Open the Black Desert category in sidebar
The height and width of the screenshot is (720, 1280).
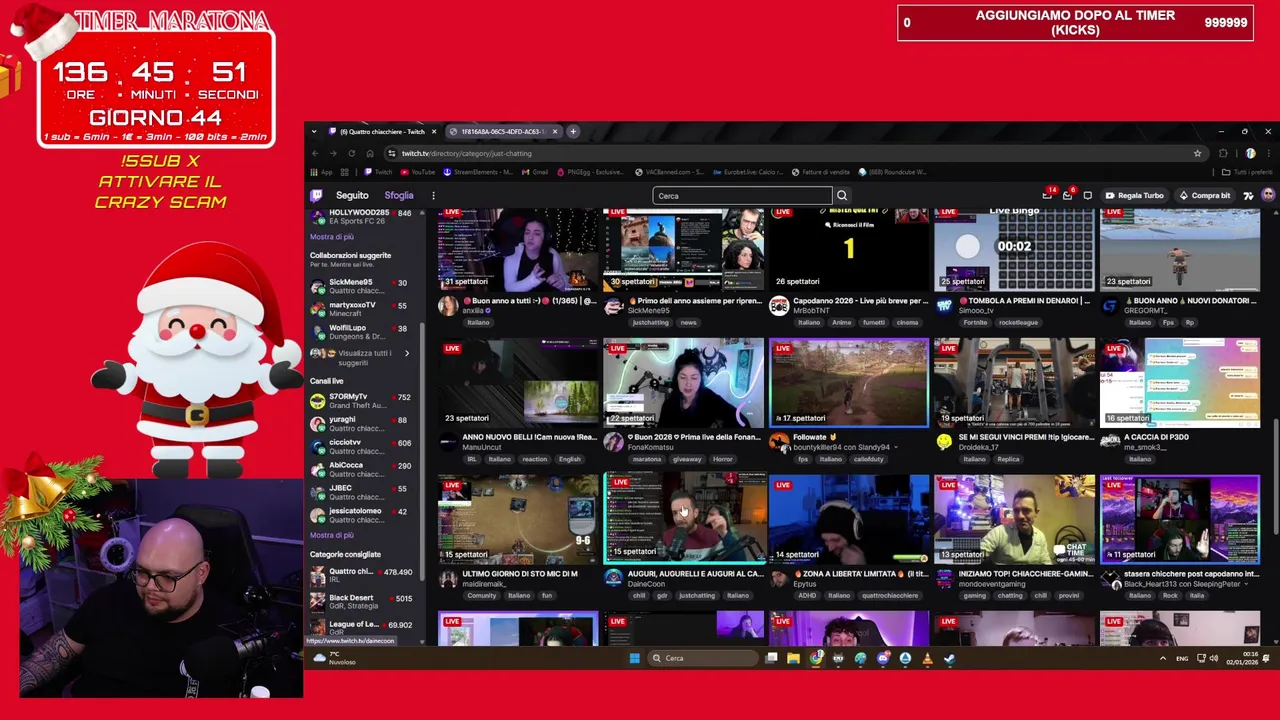tap(360, 601)
